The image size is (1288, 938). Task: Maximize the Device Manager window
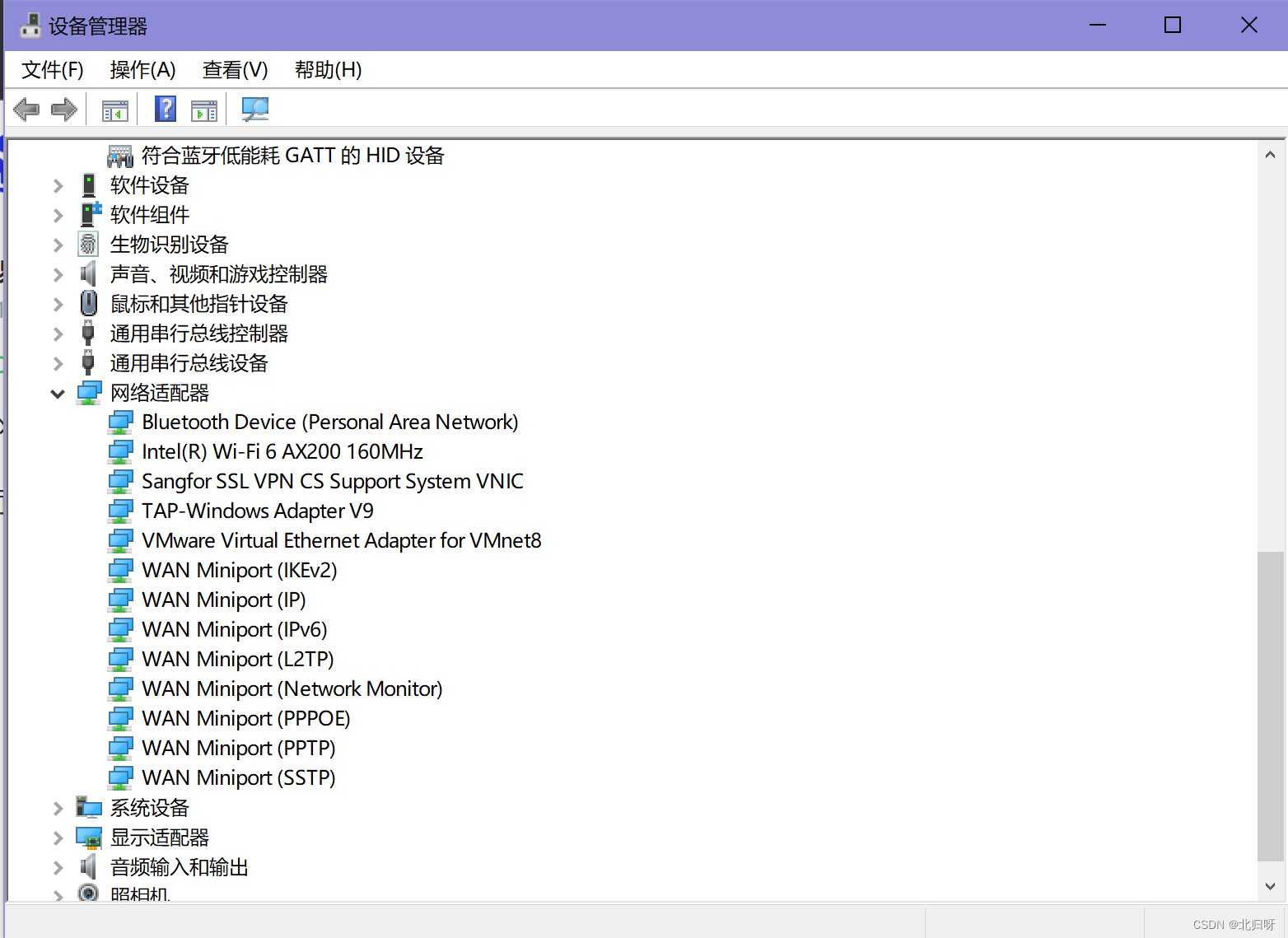pyautogui.click(x=1173, y=26)
